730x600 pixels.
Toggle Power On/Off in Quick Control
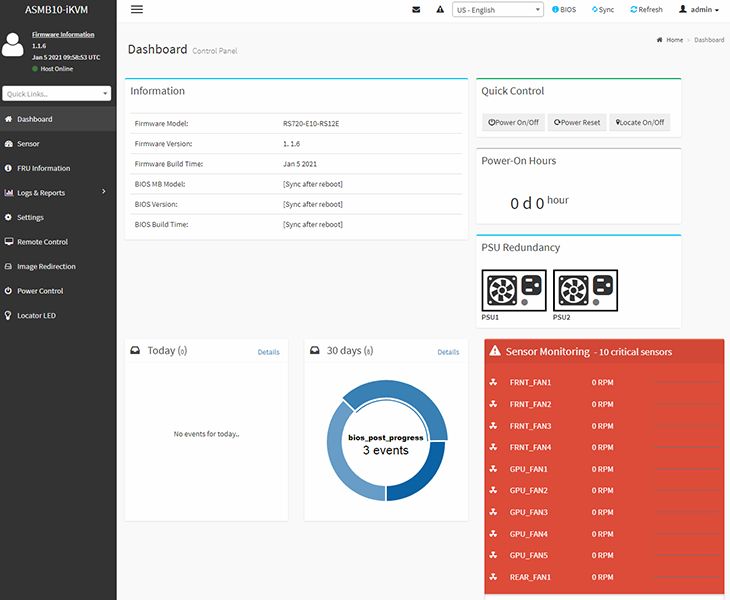click(x=513, y=122)
